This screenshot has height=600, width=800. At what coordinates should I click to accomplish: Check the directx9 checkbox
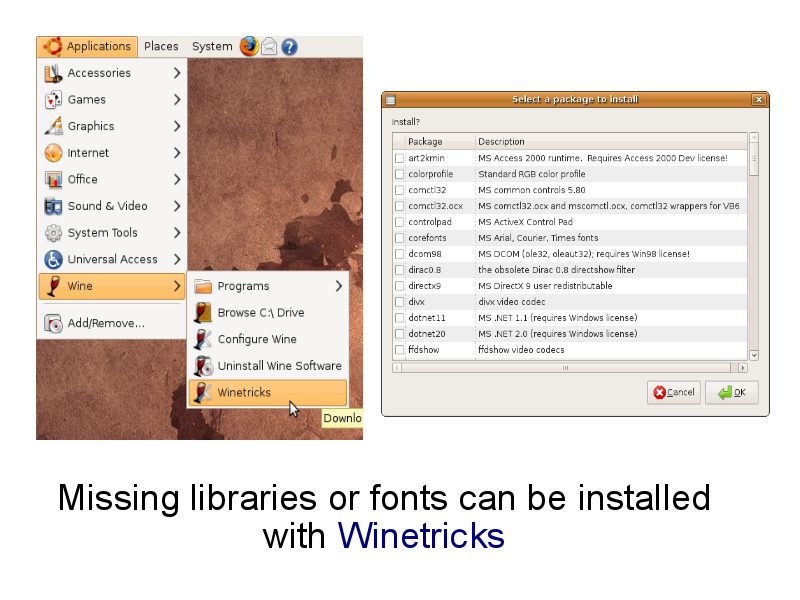399,286
